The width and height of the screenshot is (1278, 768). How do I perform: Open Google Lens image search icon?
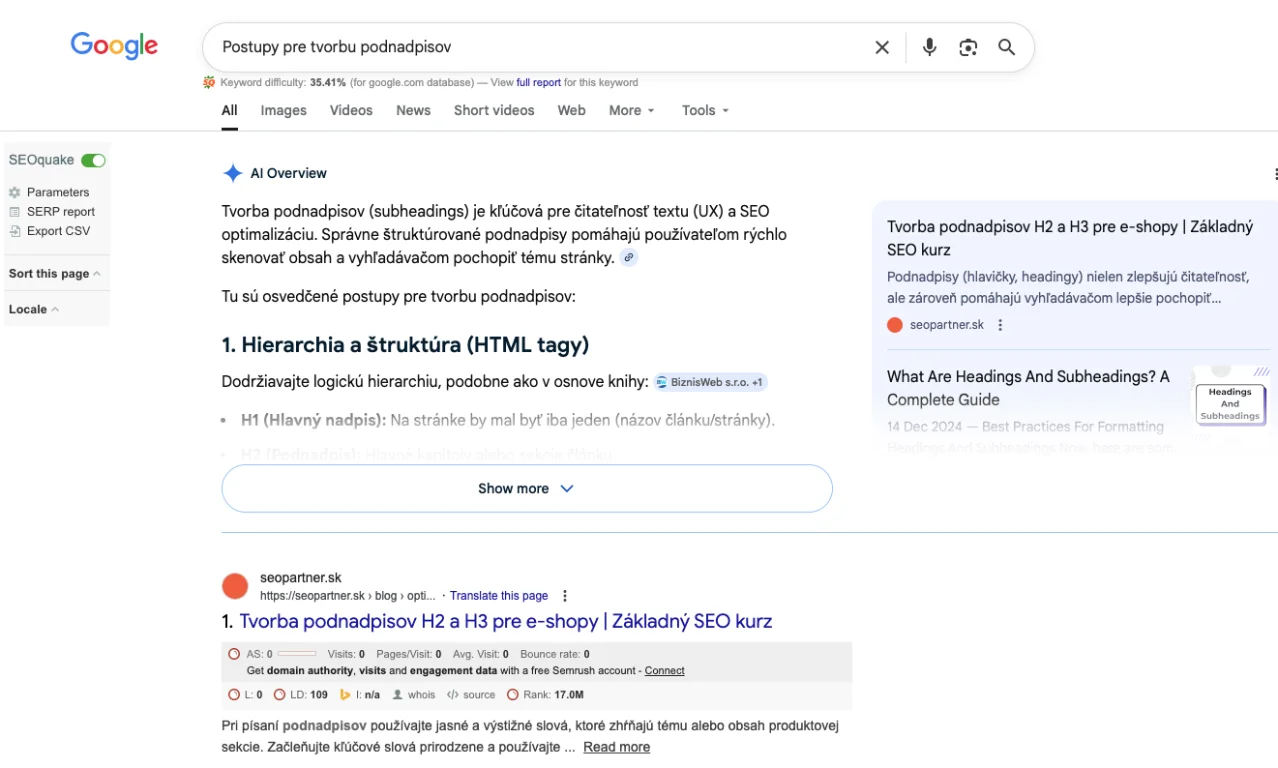pos(967,47)
